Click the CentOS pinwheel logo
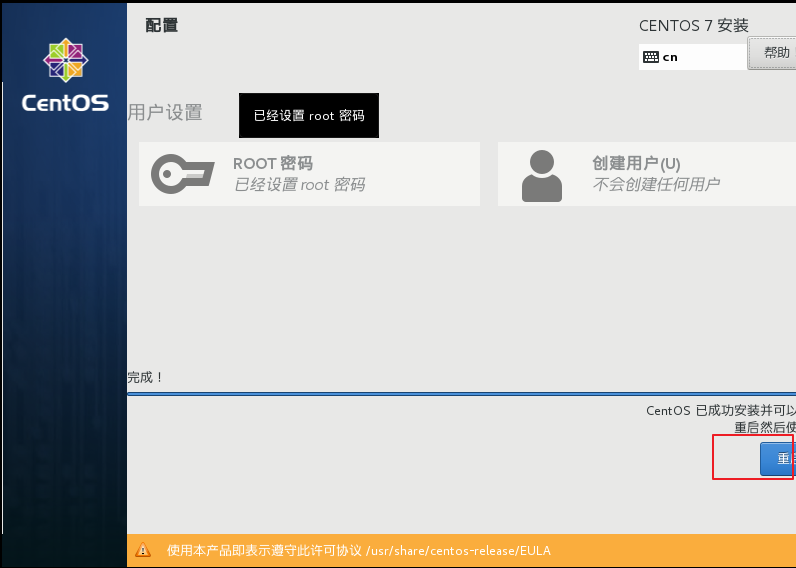796x568 pixels. coord(65,60)
